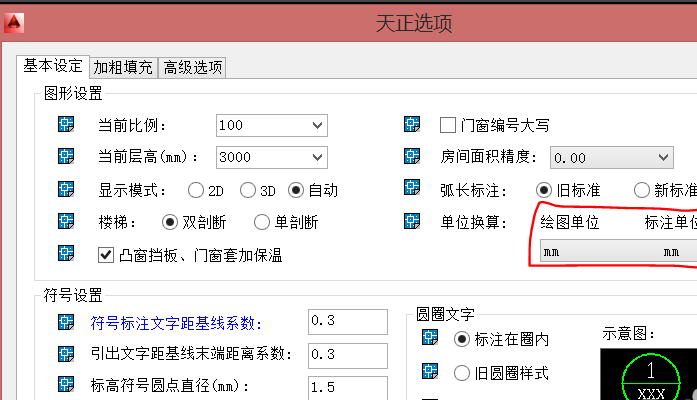Select 旧圆圈样式 radio button
697x400 pixels.
[462, 373]
